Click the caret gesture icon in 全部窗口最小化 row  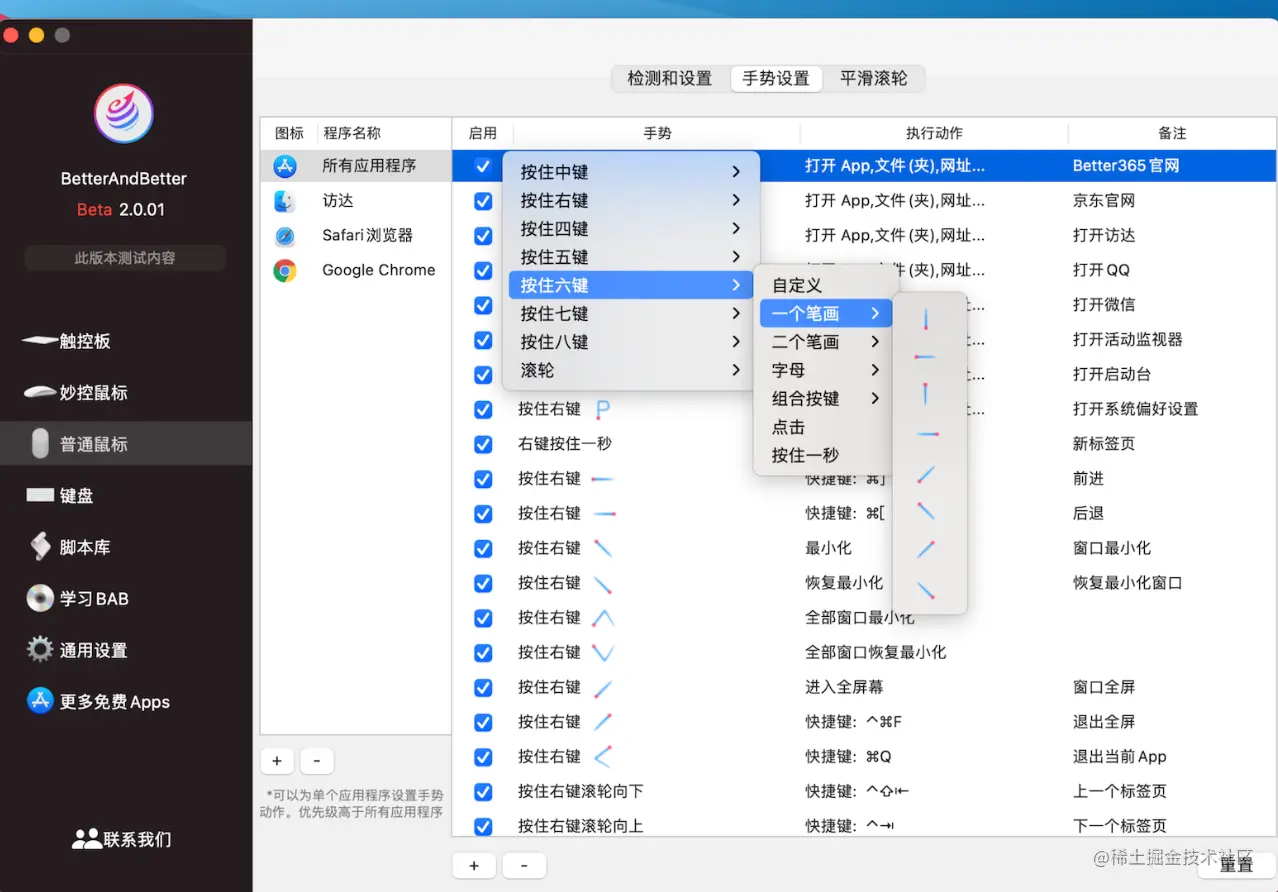(603, 618)
